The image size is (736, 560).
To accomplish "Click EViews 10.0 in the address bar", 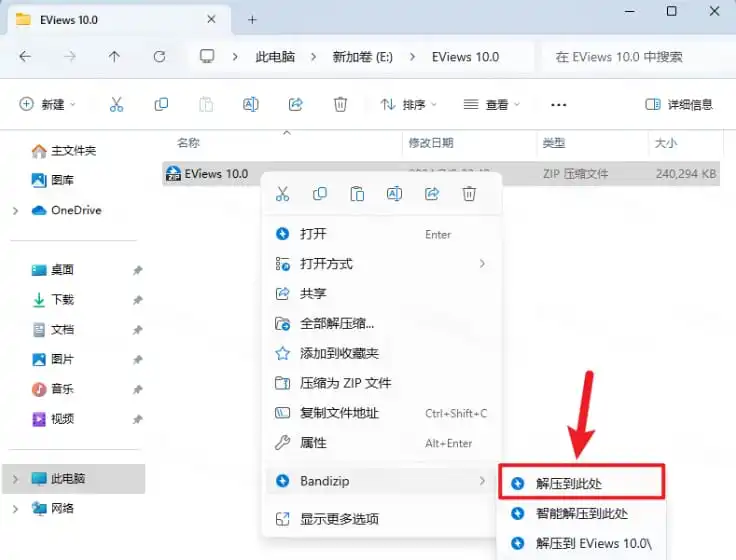I will (x=465, y=57).
